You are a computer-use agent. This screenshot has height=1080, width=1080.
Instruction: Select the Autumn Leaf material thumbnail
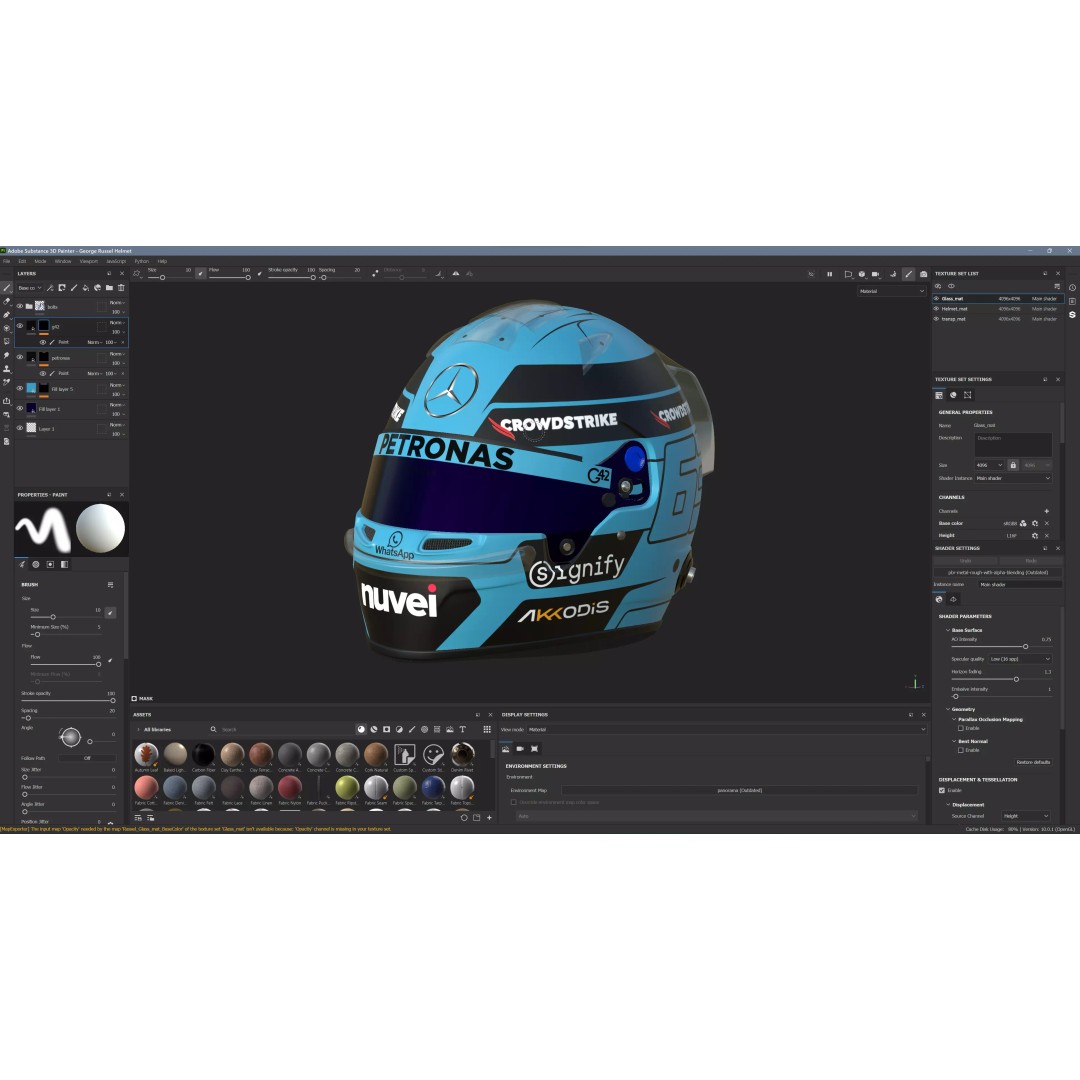(146, 754)
